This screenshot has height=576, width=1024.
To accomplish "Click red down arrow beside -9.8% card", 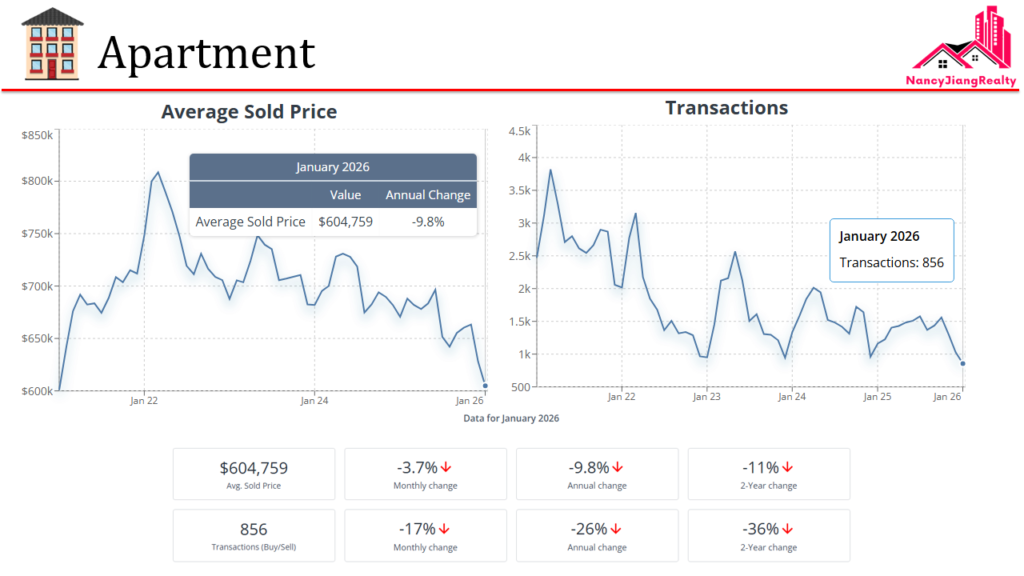I will (x=618, y=467).
